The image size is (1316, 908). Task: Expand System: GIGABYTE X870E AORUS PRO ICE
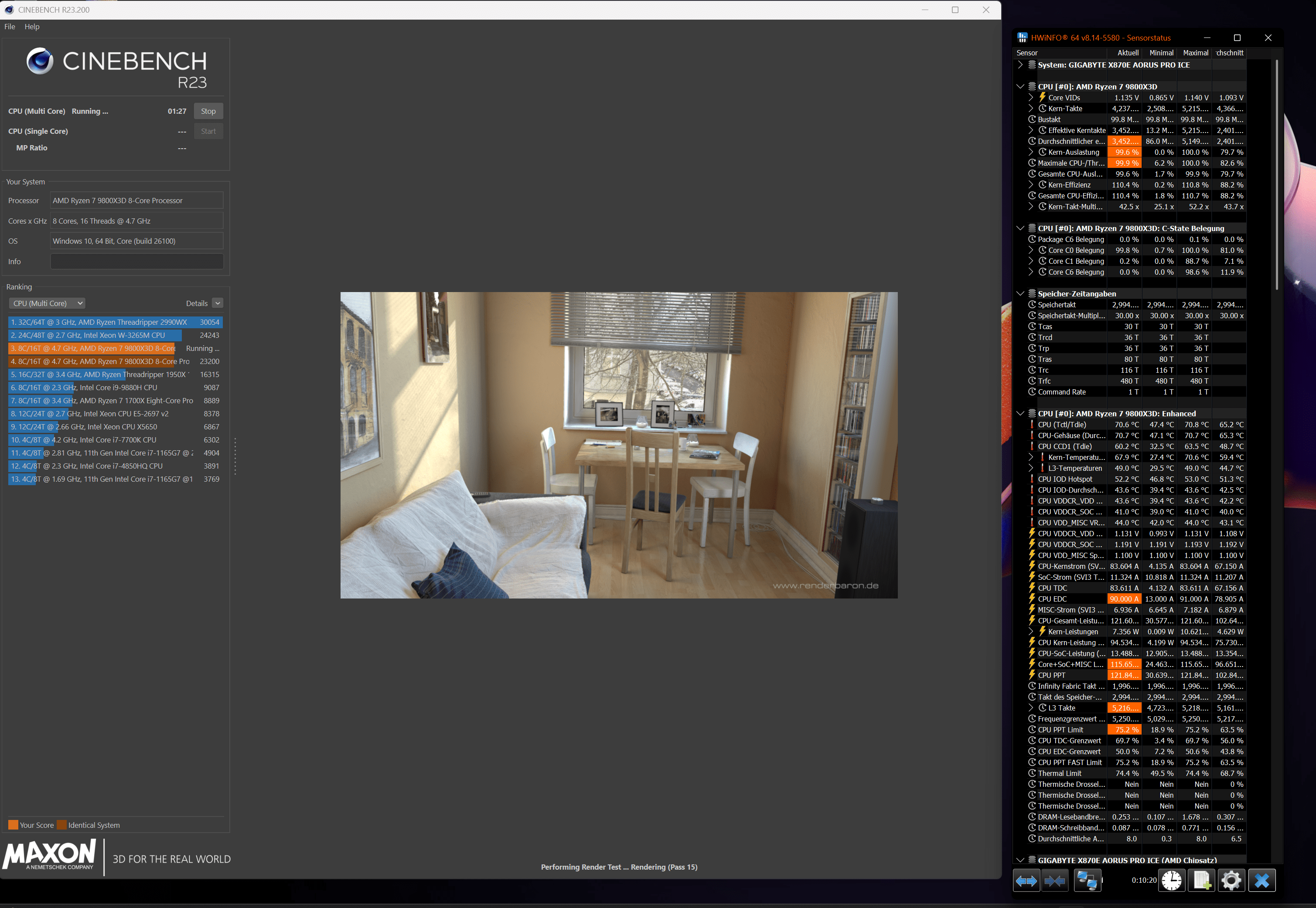1021,65
